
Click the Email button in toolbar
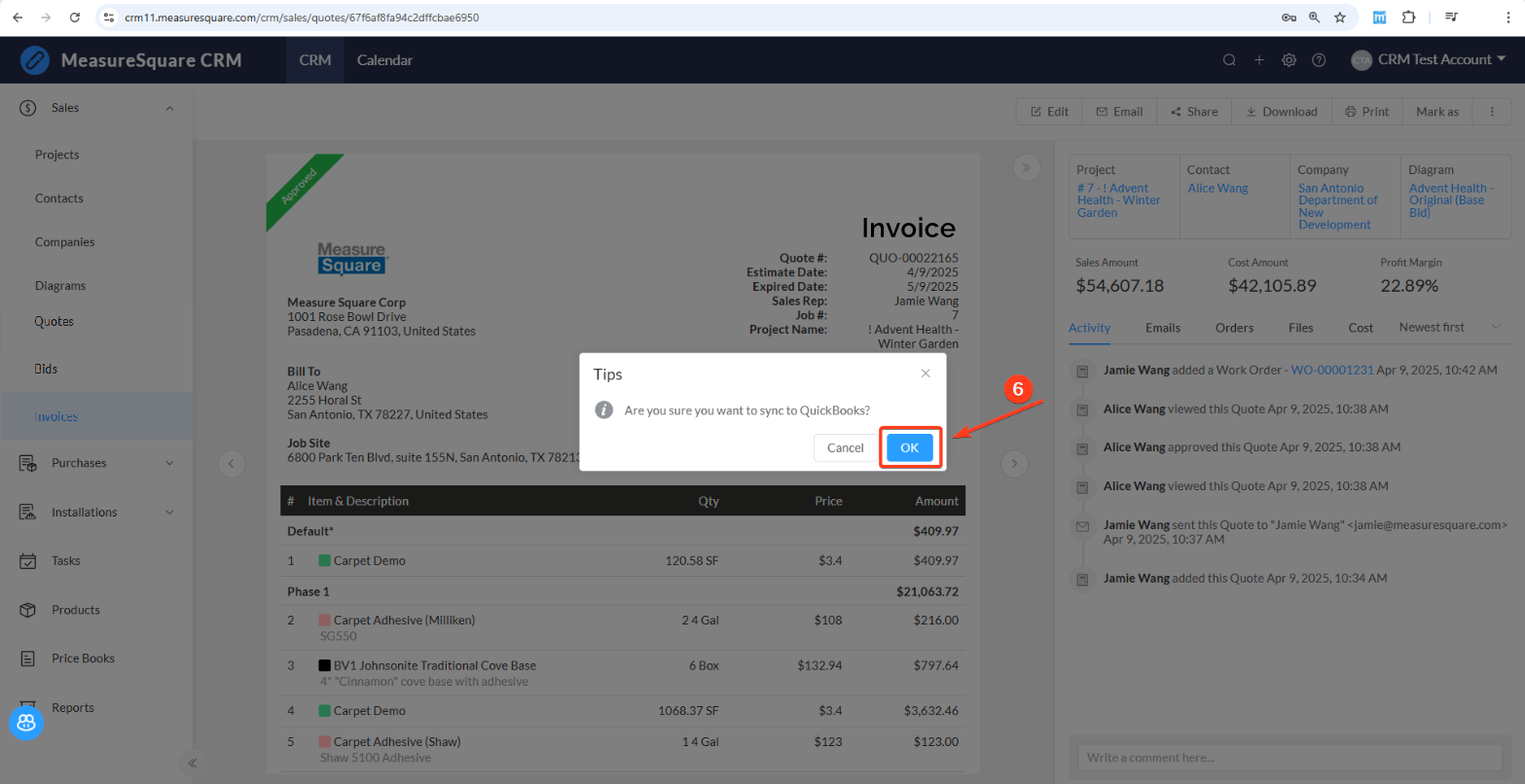click(1120, 112)
